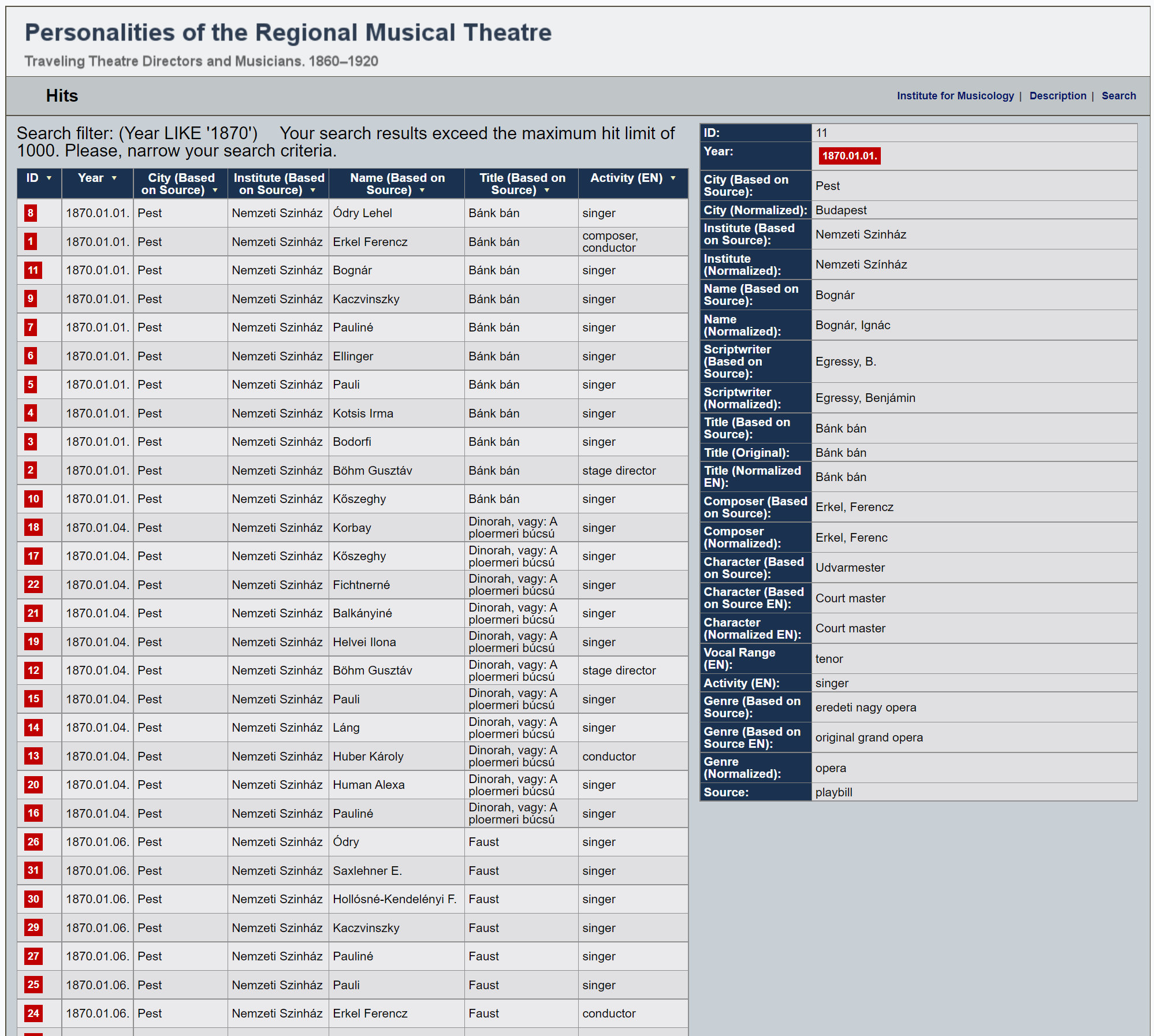The height and width of the screenshot is (1036, 1154).
Task: Go to the Search page link
Action: click(1118, 96)
